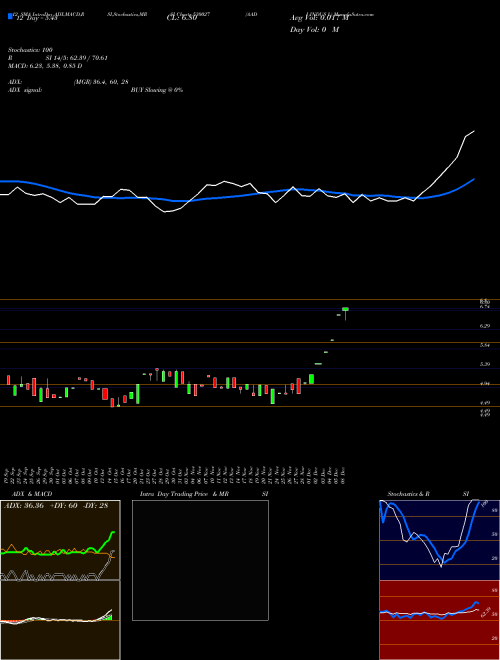Click the 5.84 price axis label
Screen dimensions: 500x660
point(485,345)
